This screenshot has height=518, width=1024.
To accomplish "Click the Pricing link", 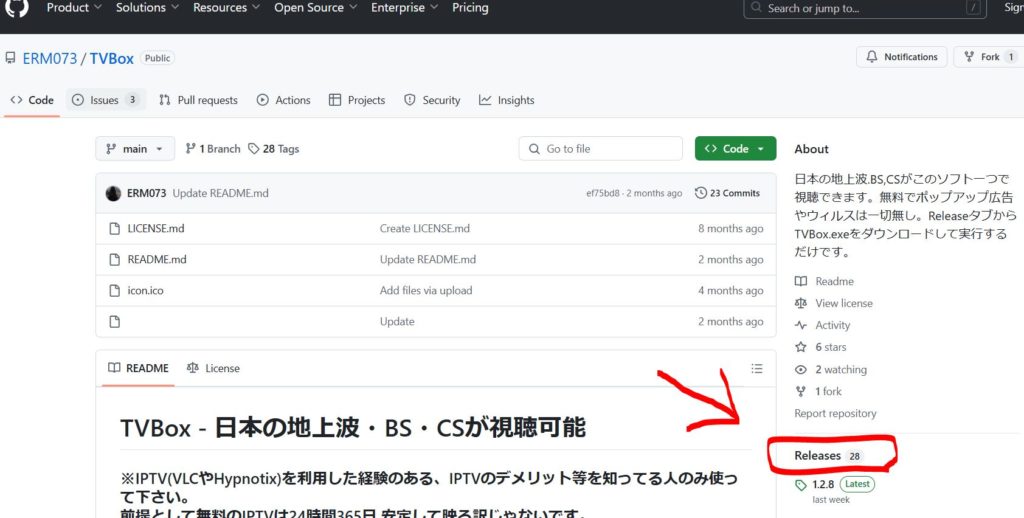I will [x=470, y=8].
